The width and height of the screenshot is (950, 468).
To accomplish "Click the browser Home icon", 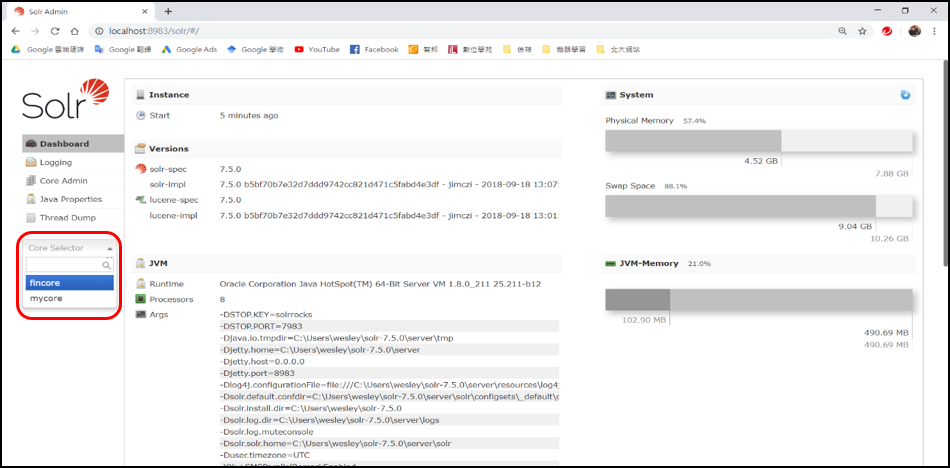I will [x=75, y=32].
